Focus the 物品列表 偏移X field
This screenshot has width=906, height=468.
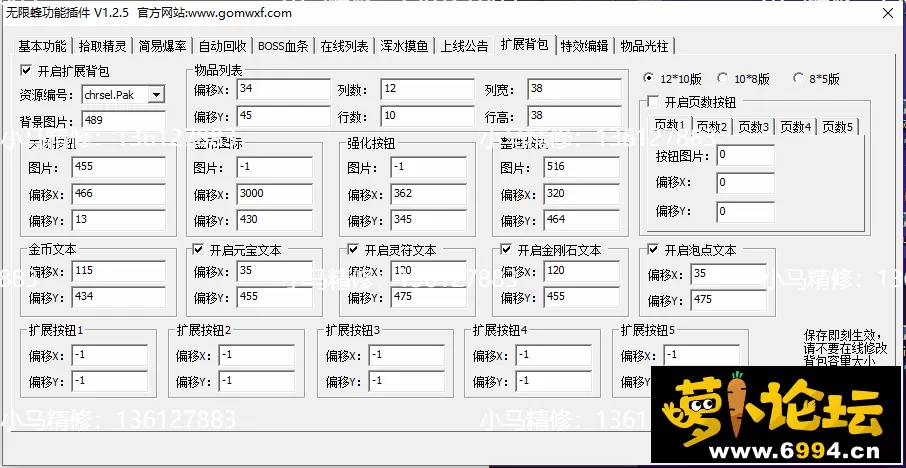click(x=284, y=89)
